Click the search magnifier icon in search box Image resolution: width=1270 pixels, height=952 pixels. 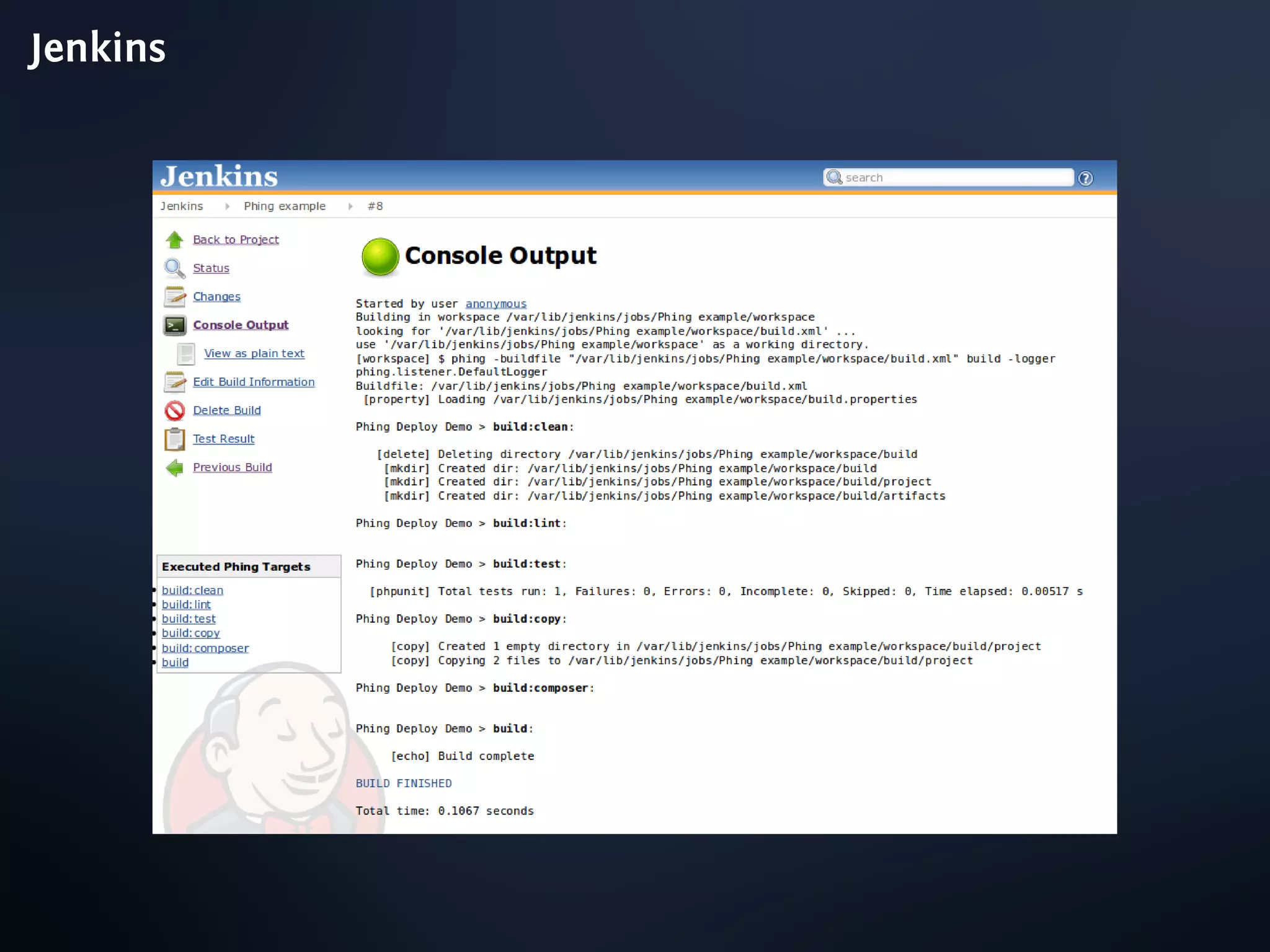click(x=835, y=177)
